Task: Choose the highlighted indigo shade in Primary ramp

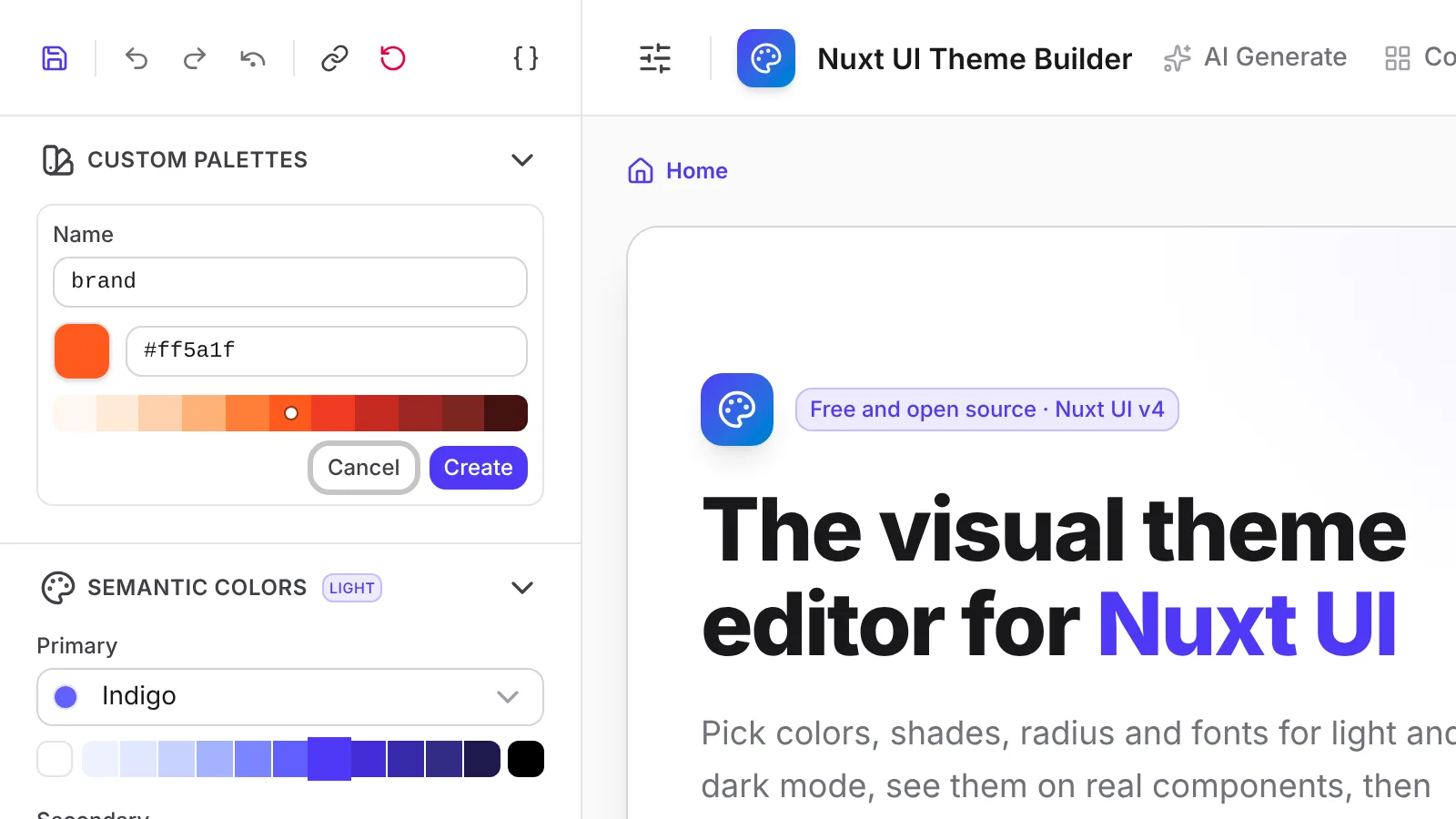Action: 329,759
